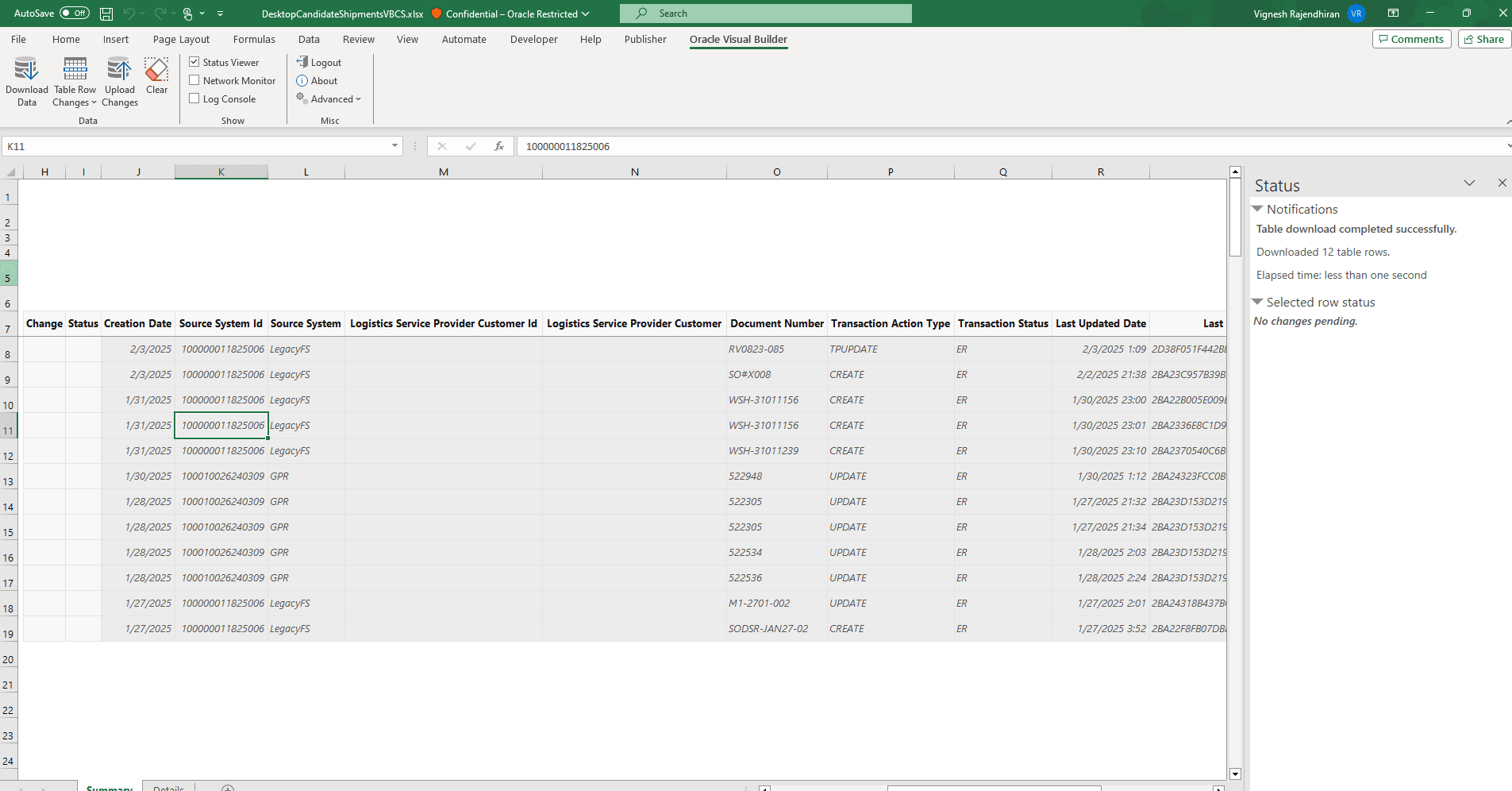Click the Save icon in Quick Access toolbar
This screenshot has height=791, width=1512.
(x=106, y=13)
